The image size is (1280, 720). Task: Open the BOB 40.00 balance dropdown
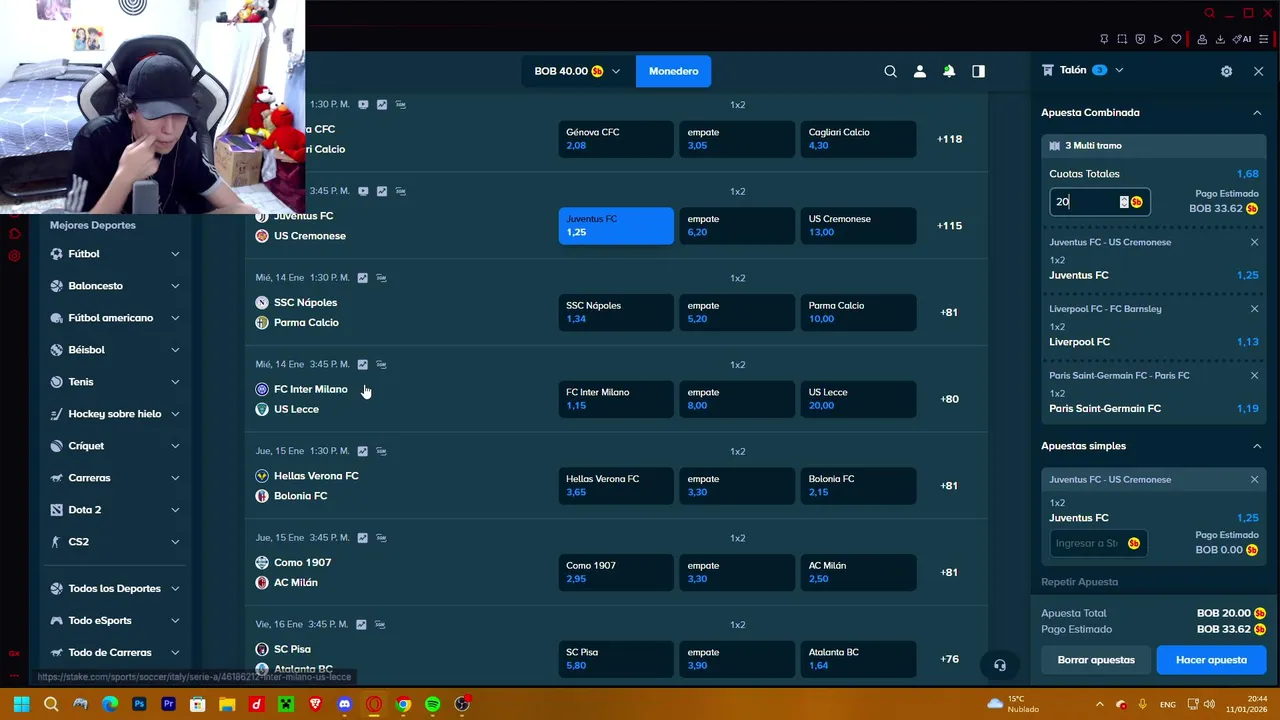tap(577, 71)
